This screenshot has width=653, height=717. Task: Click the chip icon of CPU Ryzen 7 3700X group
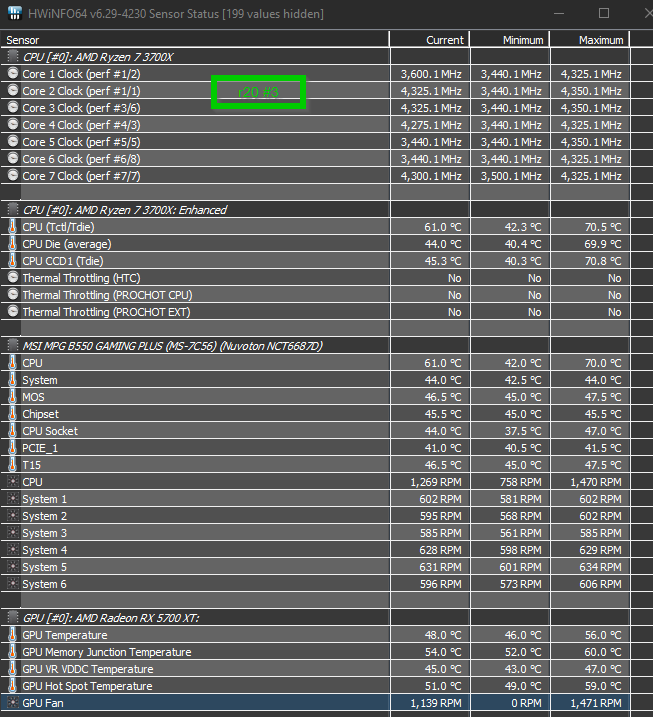pos(13,57)
